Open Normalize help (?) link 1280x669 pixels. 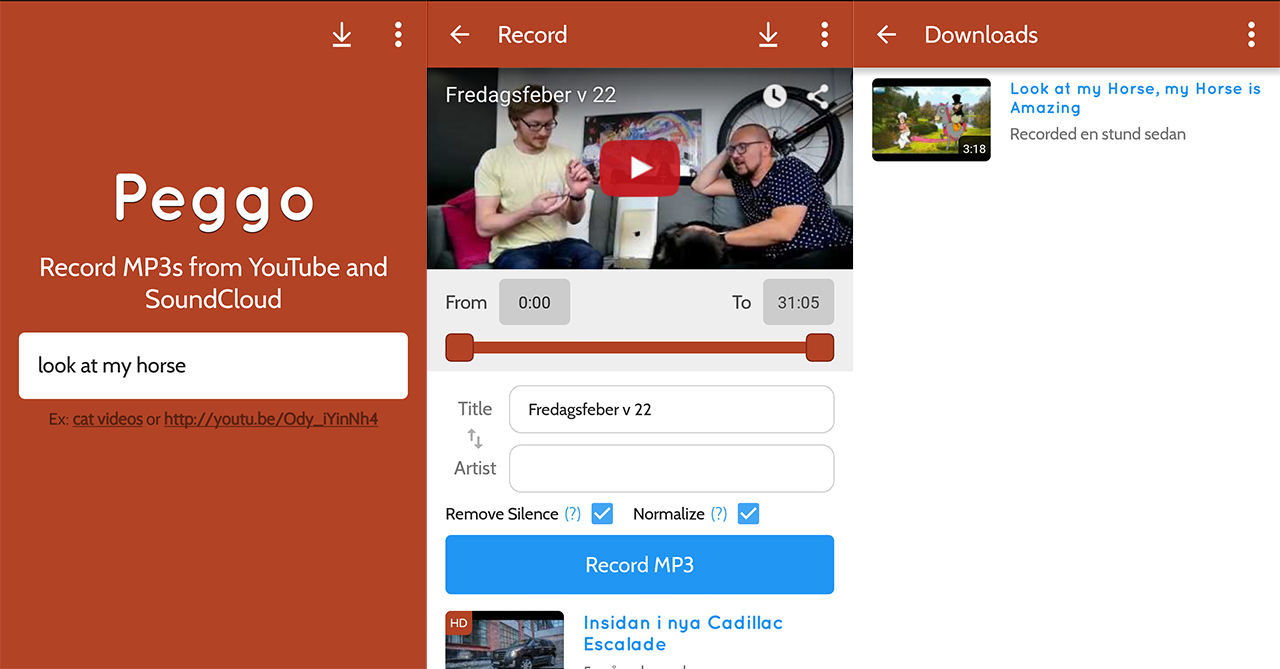click(719, 514)
